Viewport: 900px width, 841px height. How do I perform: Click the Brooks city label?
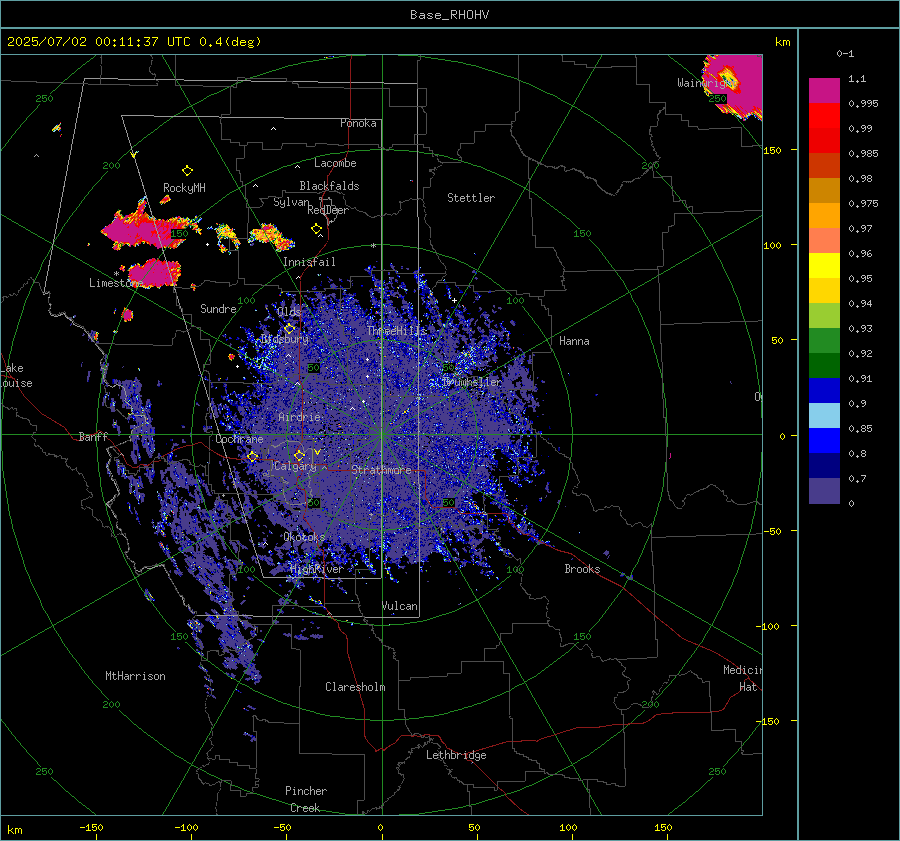(x=582, y=569)
